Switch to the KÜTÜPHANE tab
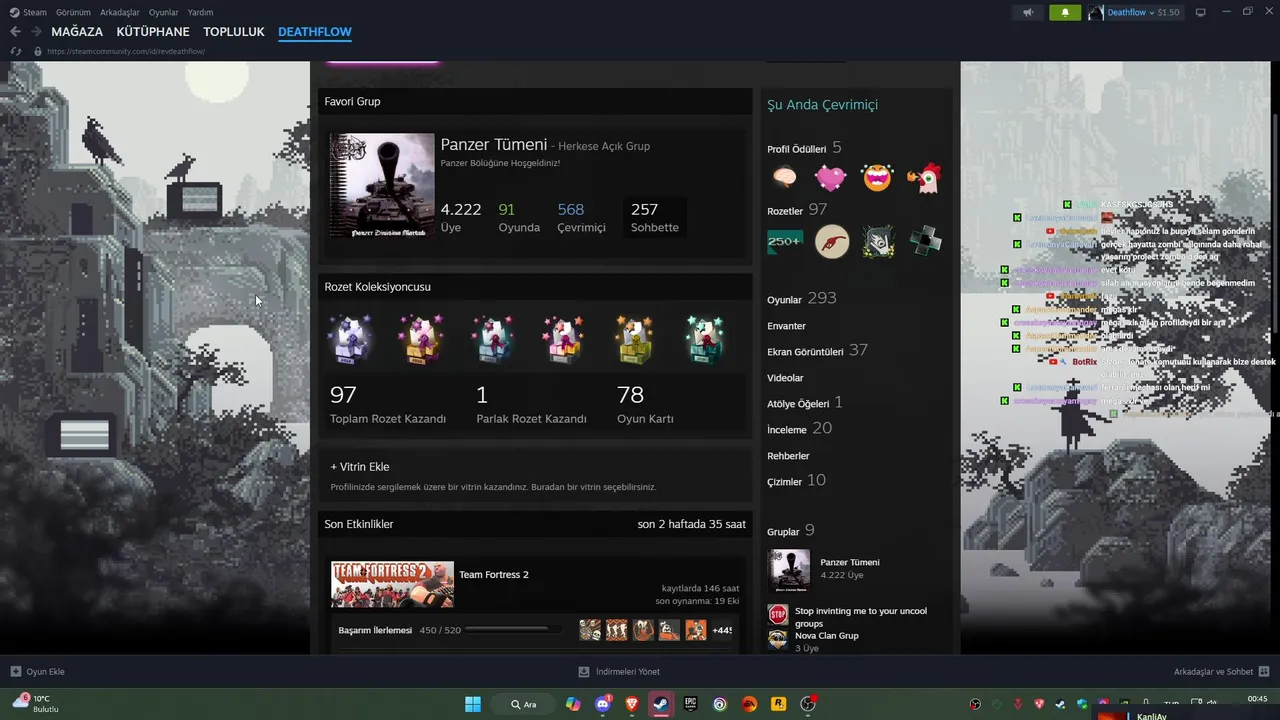The width and height of the screenshot is (1280, 720). click(153, 32)
